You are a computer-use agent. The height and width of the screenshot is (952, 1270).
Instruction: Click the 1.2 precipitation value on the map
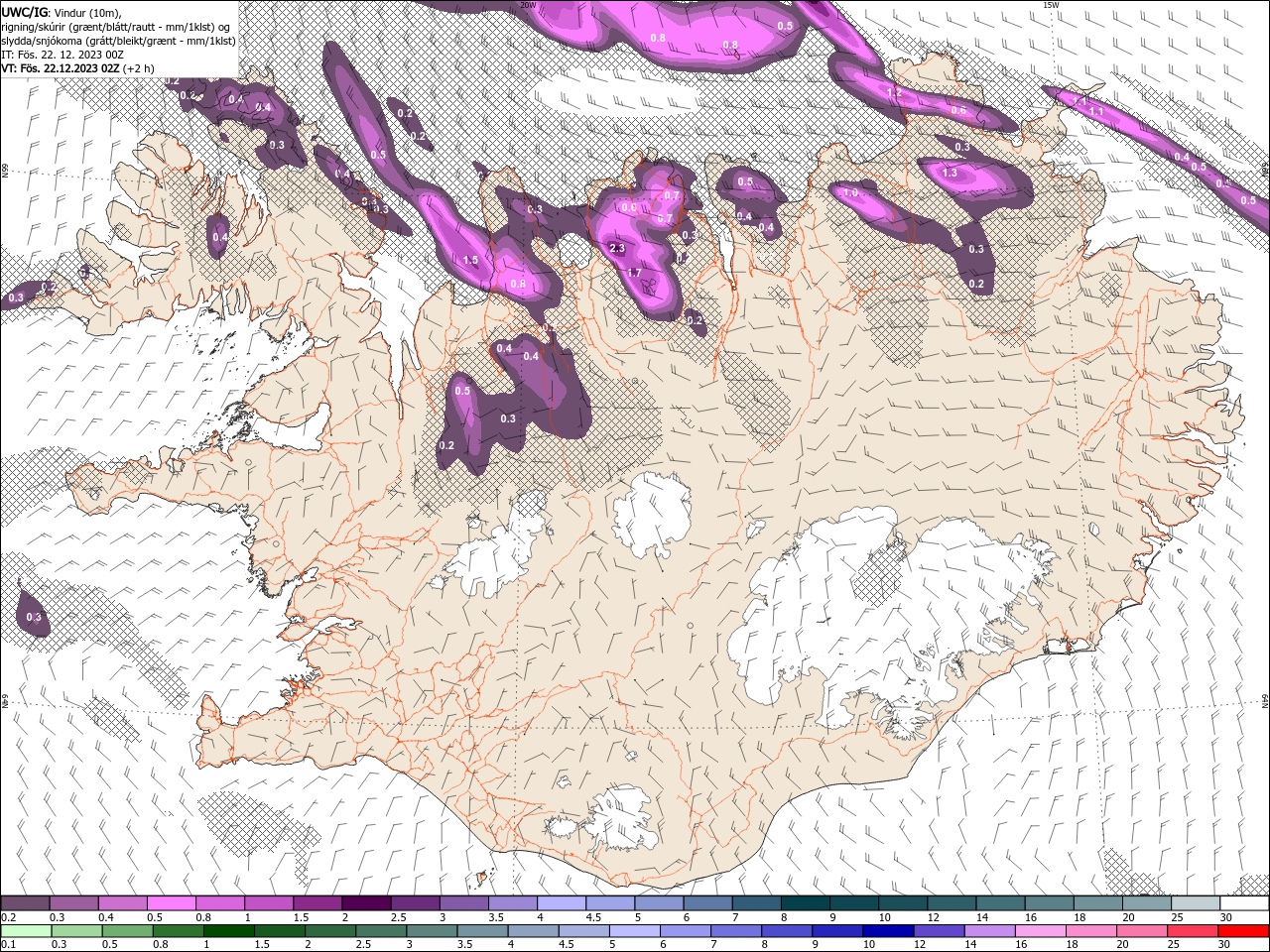point(894,92)
